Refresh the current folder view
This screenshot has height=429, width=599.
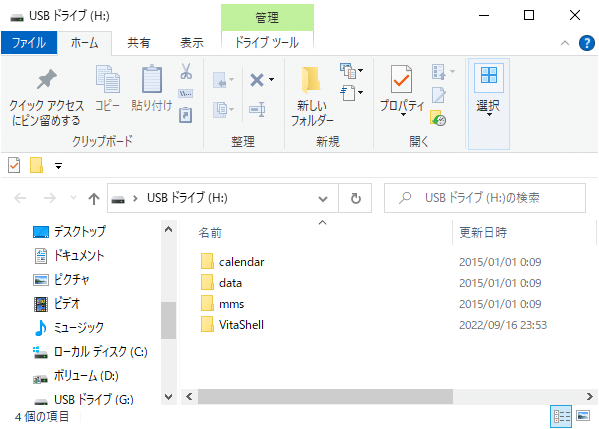click(x=356, y=198)
